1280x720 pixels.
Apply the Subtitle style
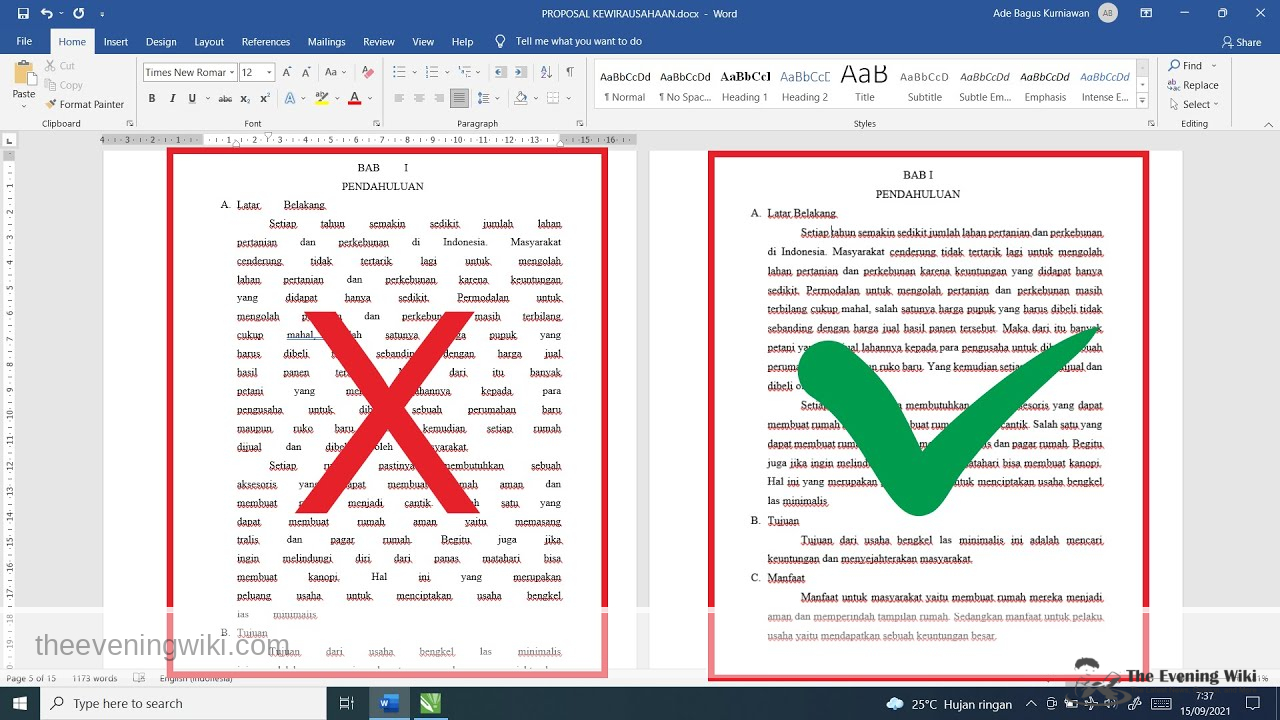coord(925,84)
